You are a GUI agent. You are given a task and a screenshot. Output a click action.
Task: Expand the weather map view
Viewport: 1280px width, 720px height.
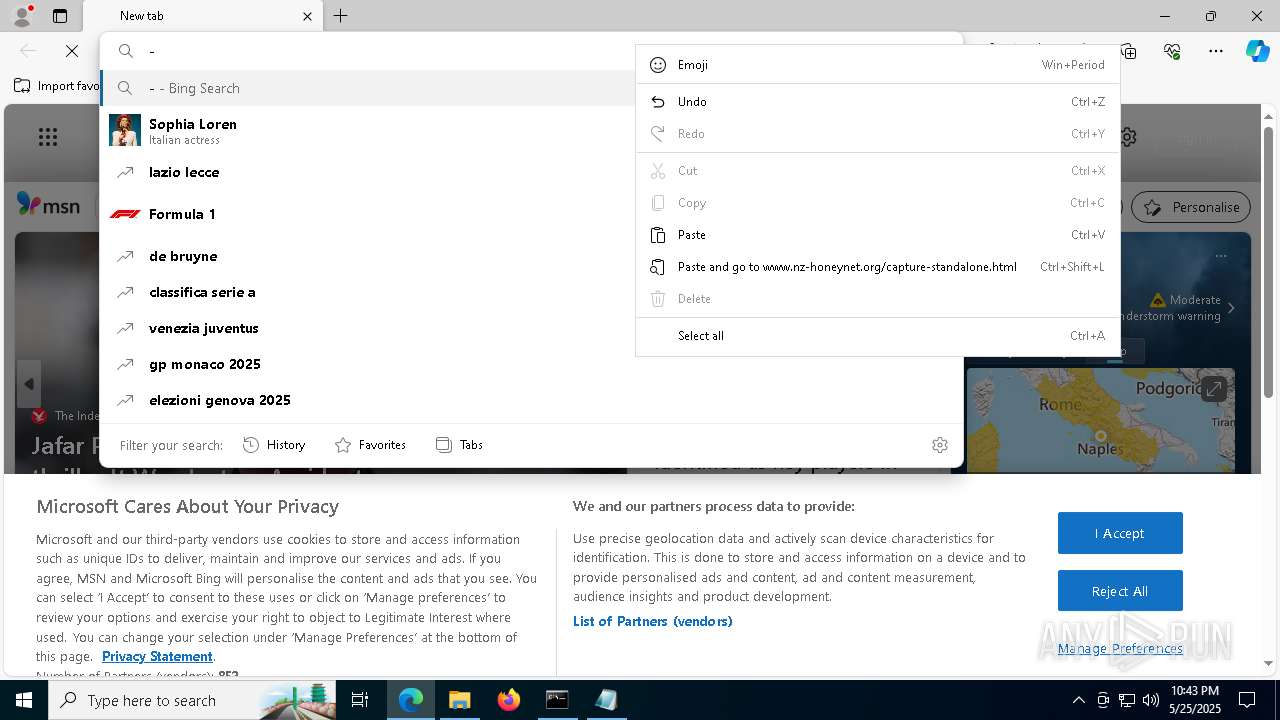point(1214,388)
